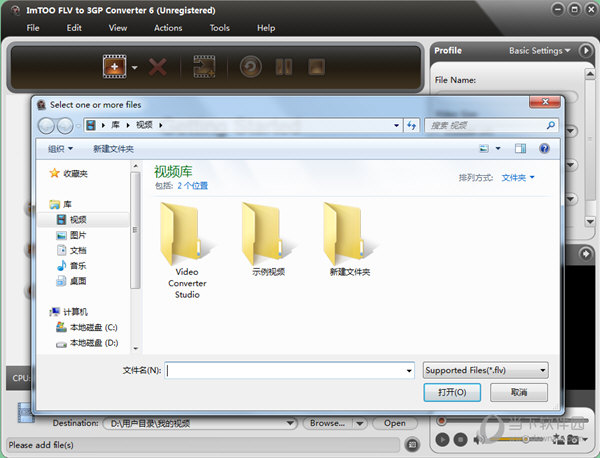Expand the Basic Settings dropdown

point(540,51)
